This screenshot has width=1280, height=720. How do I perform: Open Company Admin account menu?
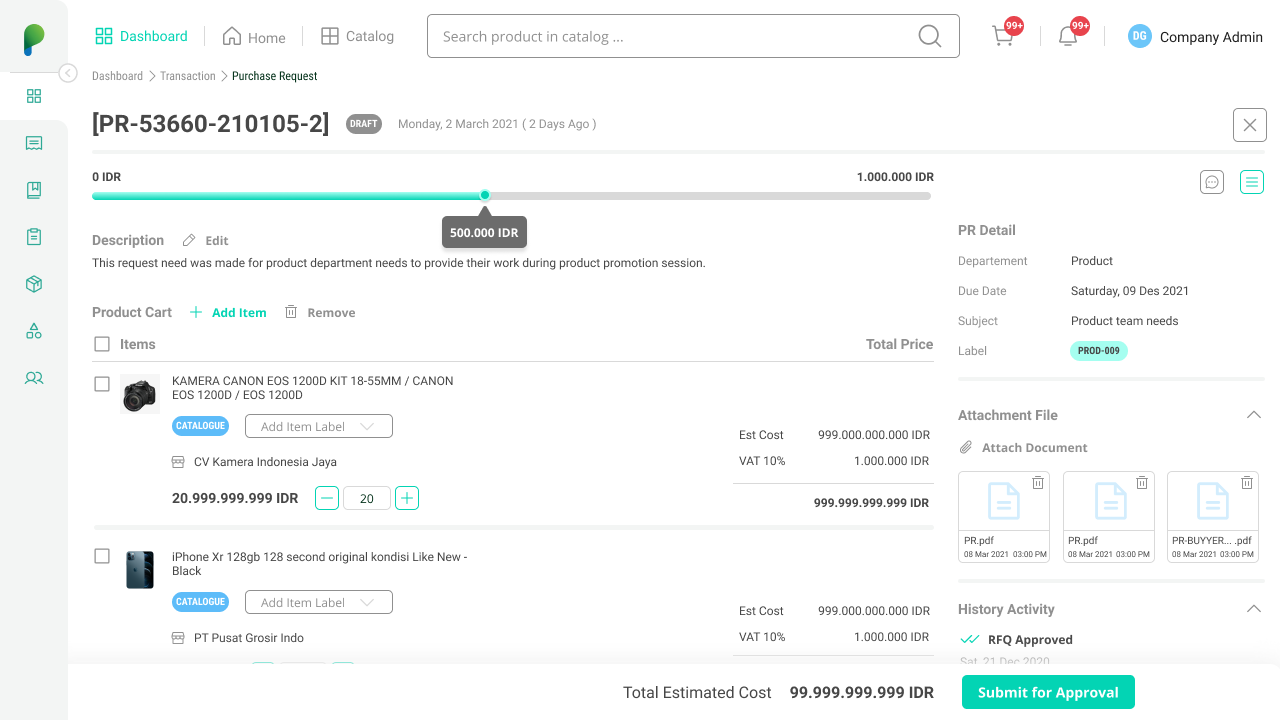tap(1196, 36)
